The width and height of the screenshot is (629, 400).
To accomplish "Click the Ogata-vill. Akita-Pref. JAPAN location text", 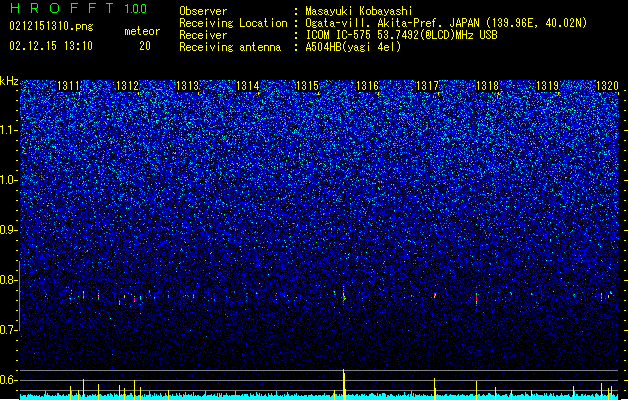I will pos(446,23).
